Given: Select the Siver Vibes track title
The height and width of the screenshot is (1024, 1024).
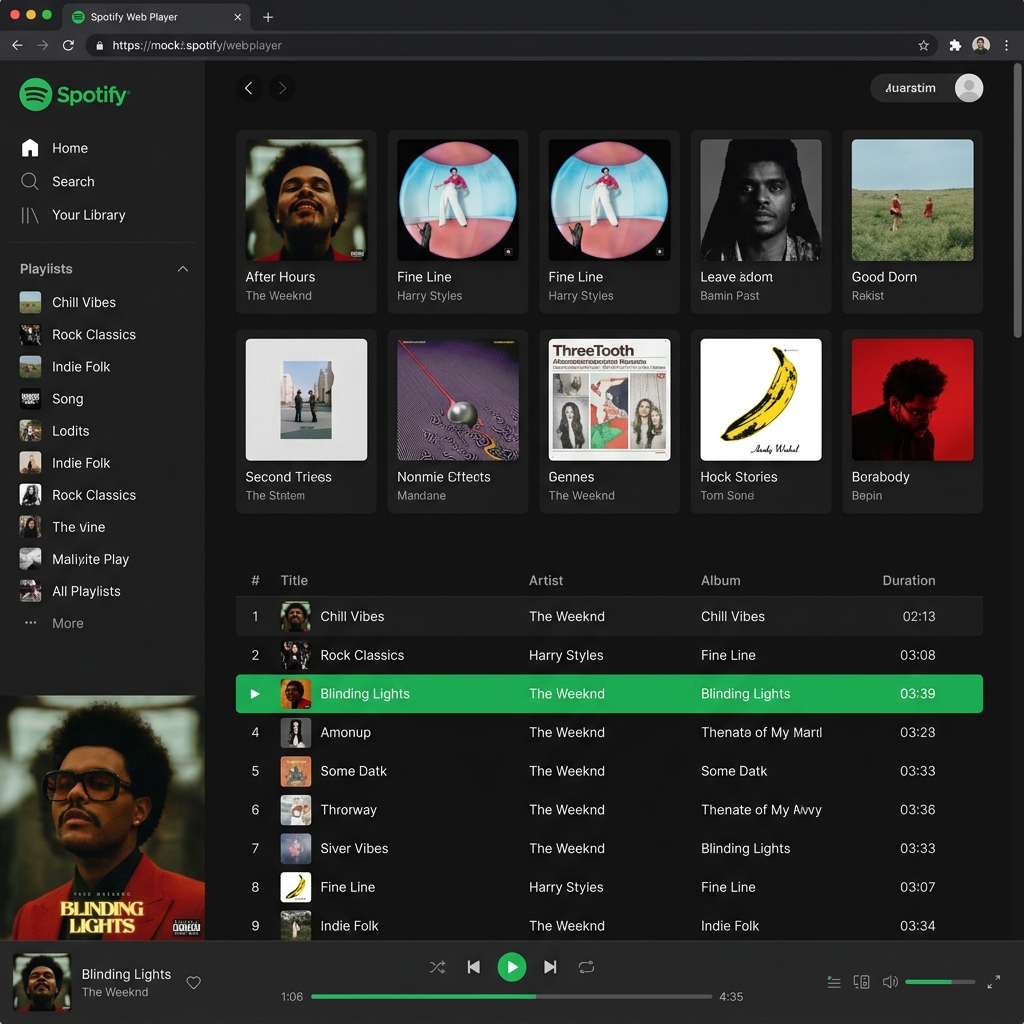Looking at the screenshot, I should click(354, 848).
